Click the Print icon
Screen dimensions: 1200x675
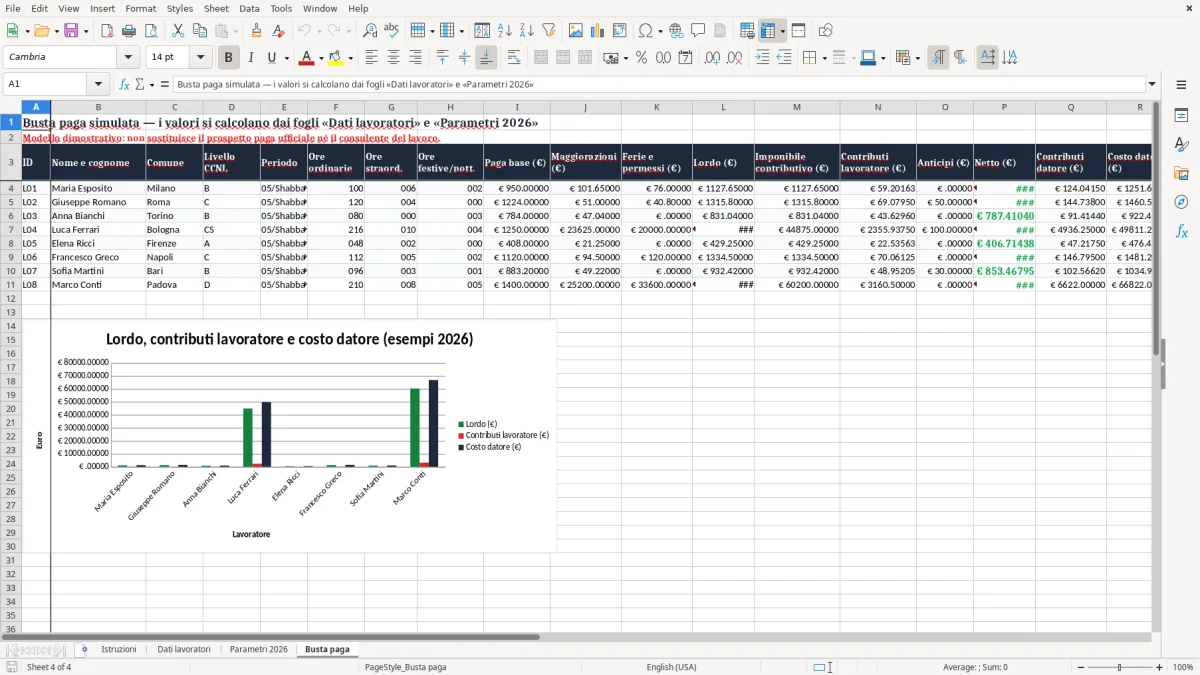click(129, 31)
